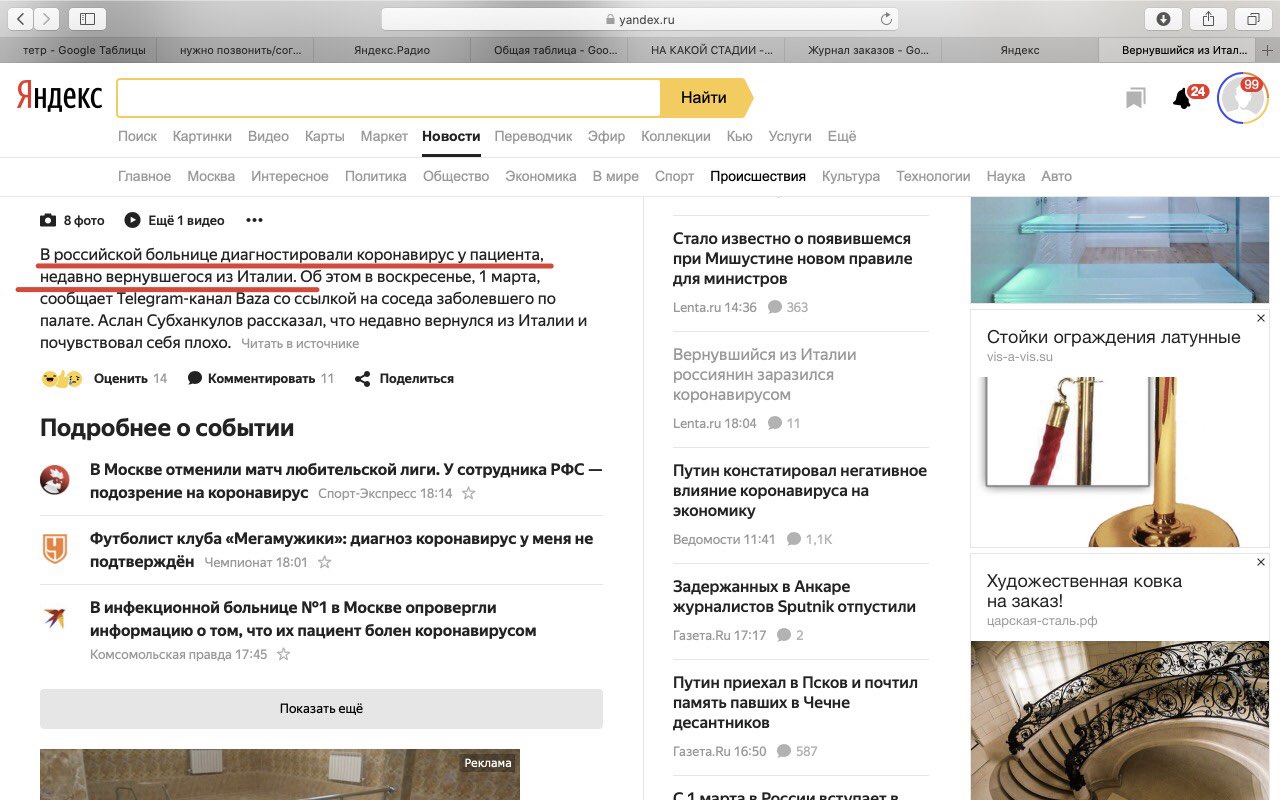Switch to Яндекс.Радио tab

(x=392, y=50)
